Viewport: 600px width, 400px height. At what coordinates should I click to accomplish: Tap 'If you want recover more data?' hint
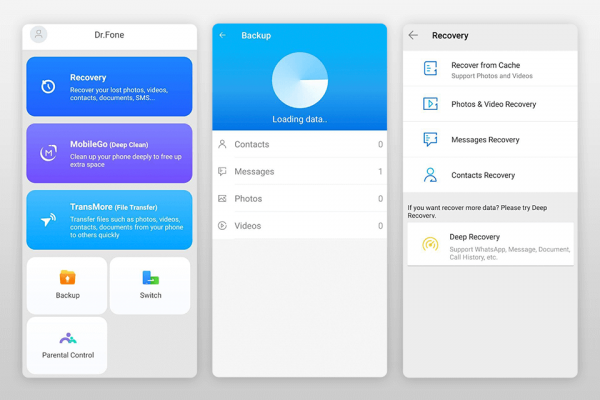477,211
